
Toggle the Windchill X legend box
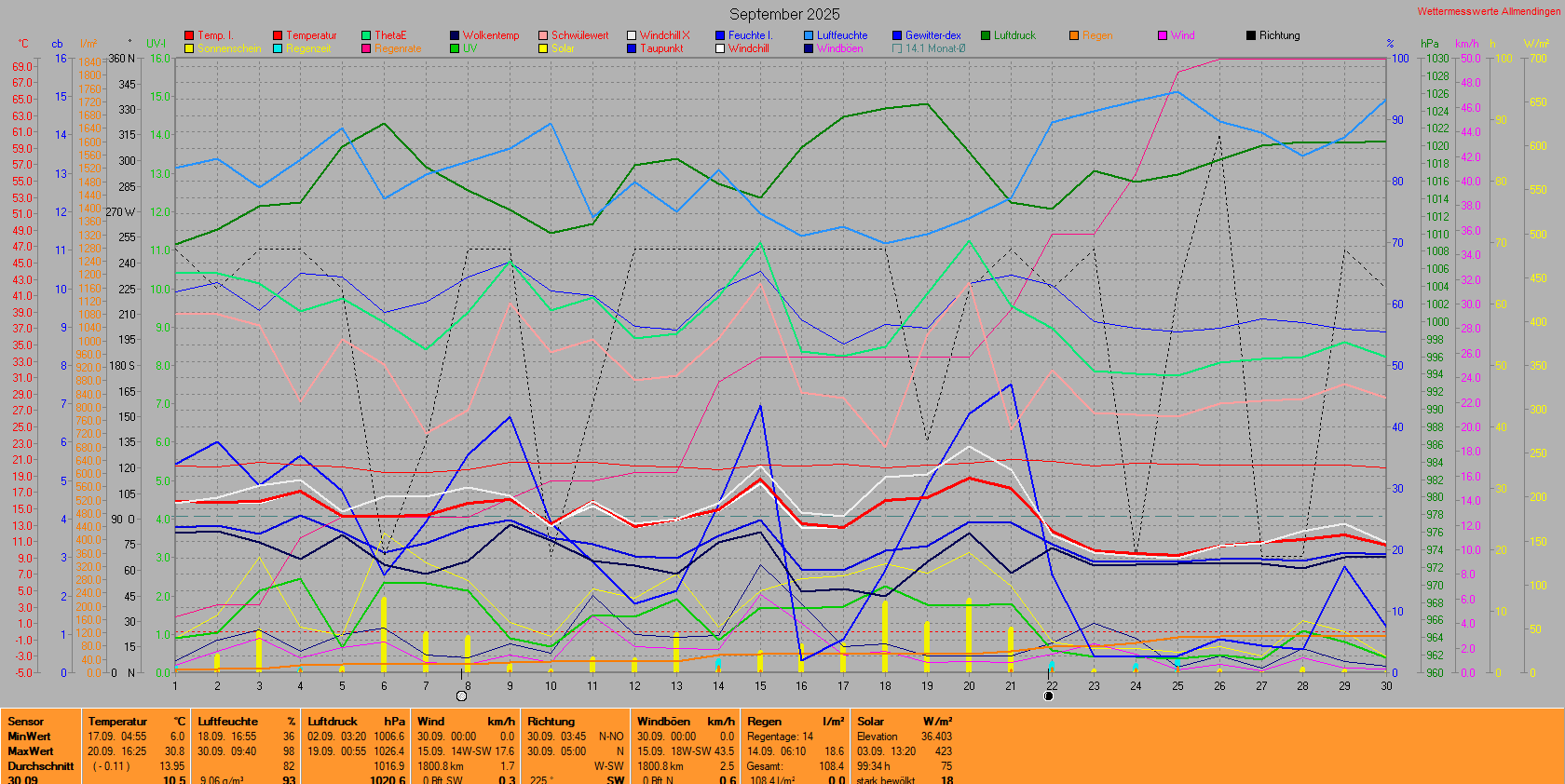[632, 35]
